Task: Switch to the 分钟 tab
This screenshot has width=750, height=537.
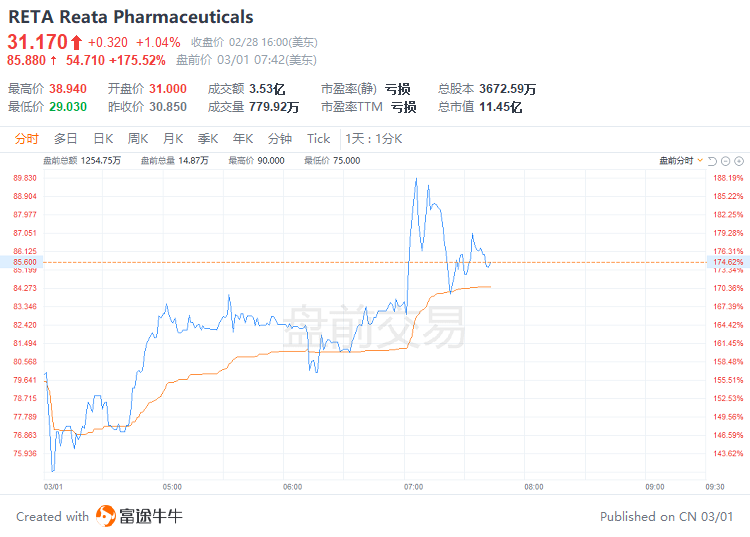Action: click(x=280, y=139)
